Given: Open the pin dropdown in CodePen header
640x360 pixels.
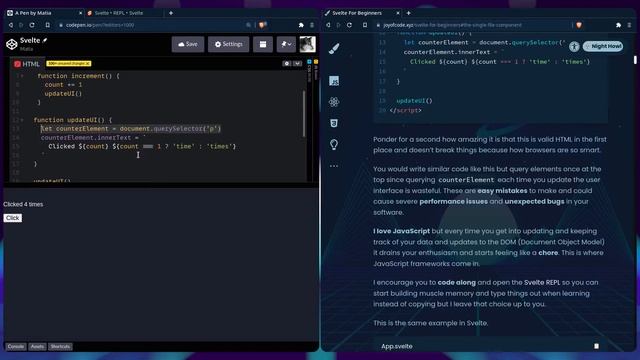Looking at the screenshot, I should pyautogui.click(x=286, y=44).
